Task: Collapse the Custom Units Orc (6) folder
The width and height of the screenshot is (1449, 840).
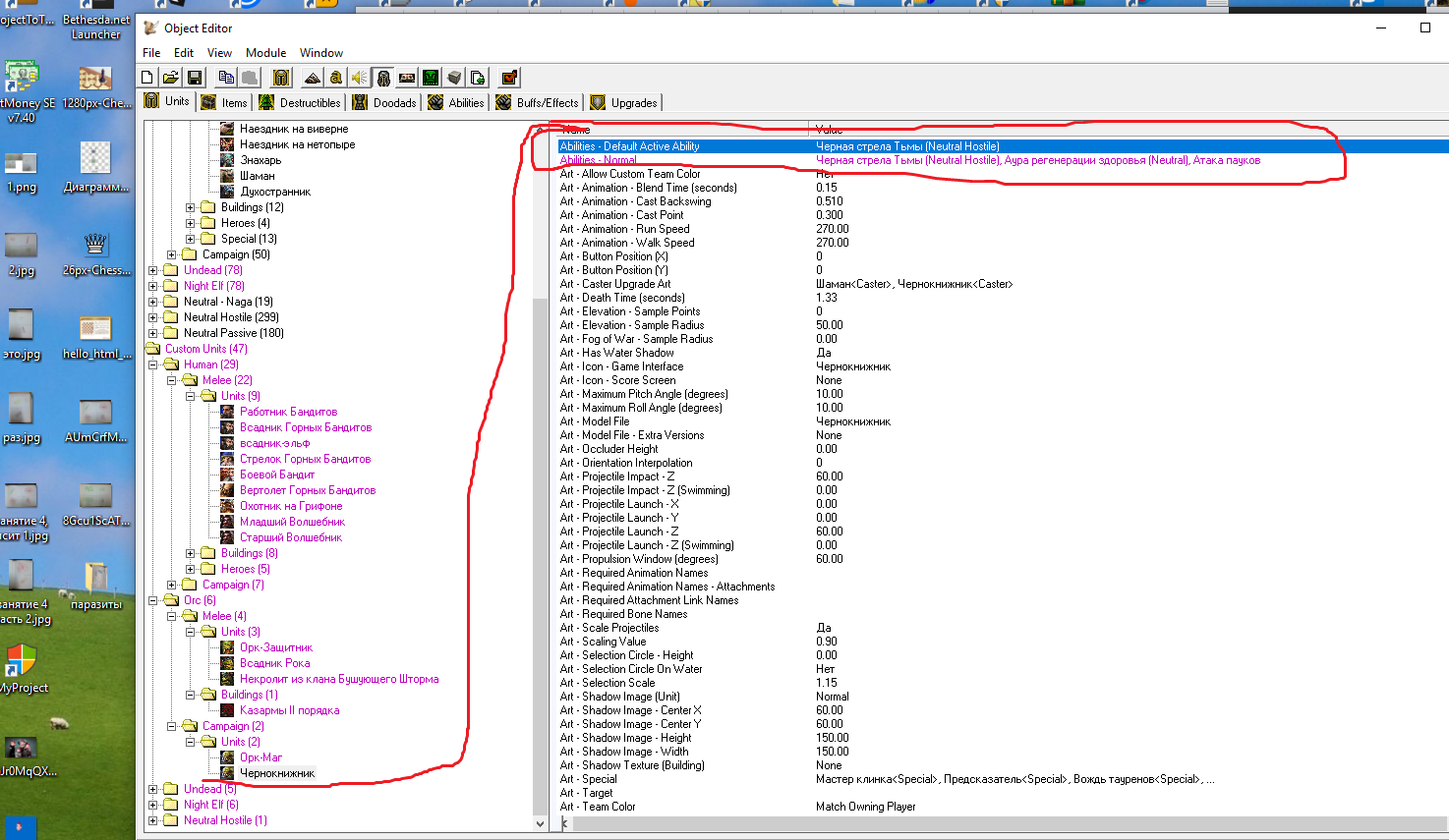Action: (x=153, y=600)
